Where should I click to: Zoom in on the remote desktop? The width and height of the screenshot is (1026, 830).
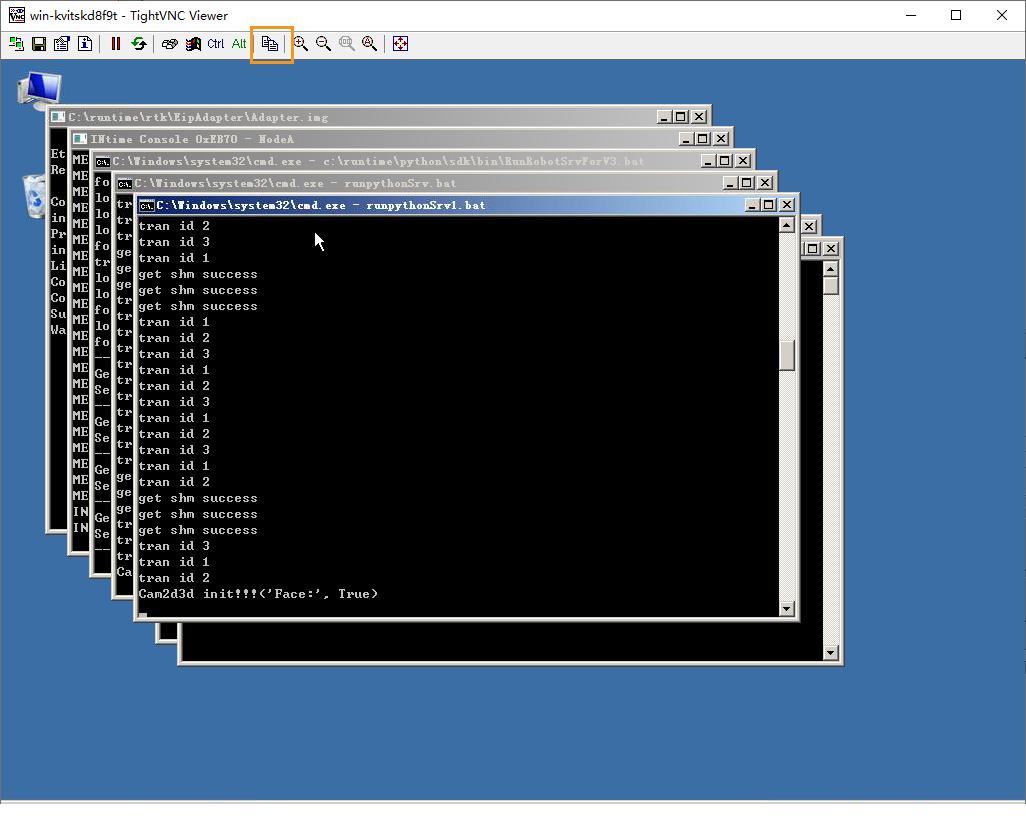pos(300,44)
